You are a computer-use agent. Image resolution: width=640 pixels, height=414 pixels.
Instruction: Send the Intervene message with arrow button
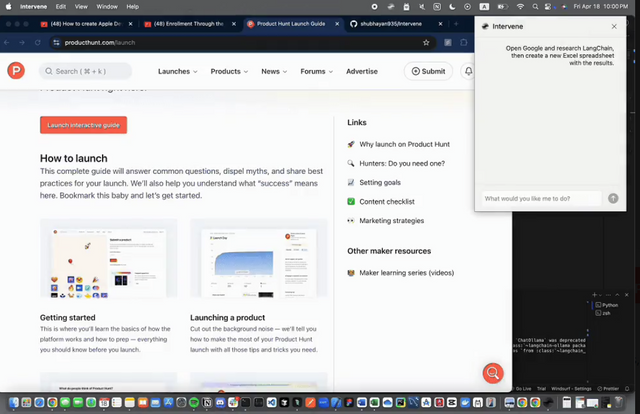tap(613, 198)
